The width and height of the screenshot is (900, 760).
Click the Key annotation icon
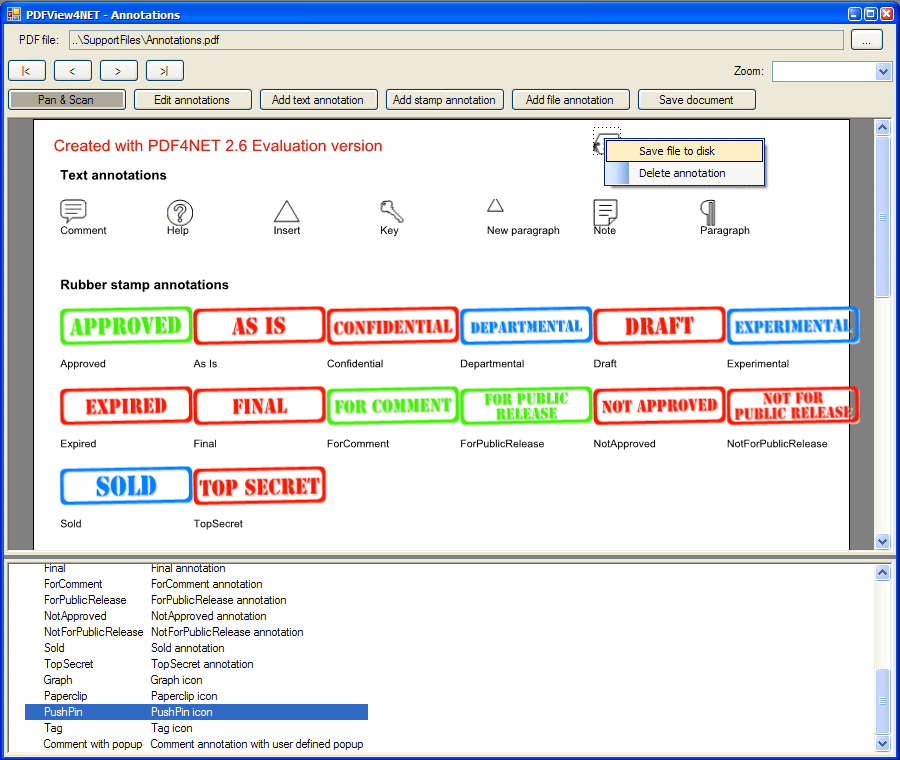[391, 210]
